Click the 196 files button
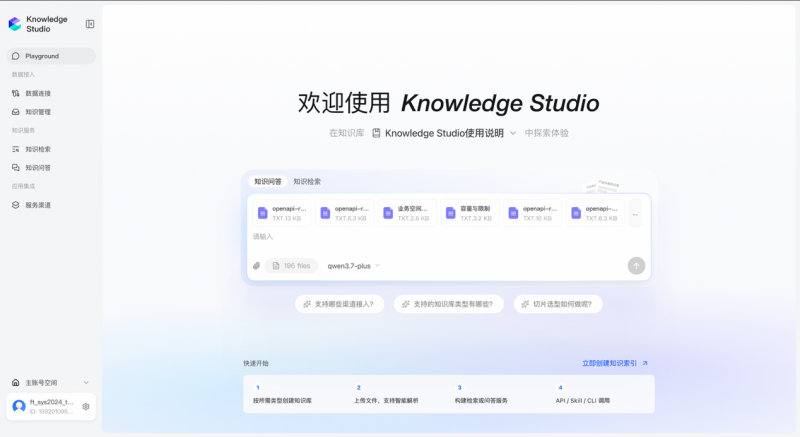The width and height of the screenshot is (800, 437). click(x=291, y=266)
